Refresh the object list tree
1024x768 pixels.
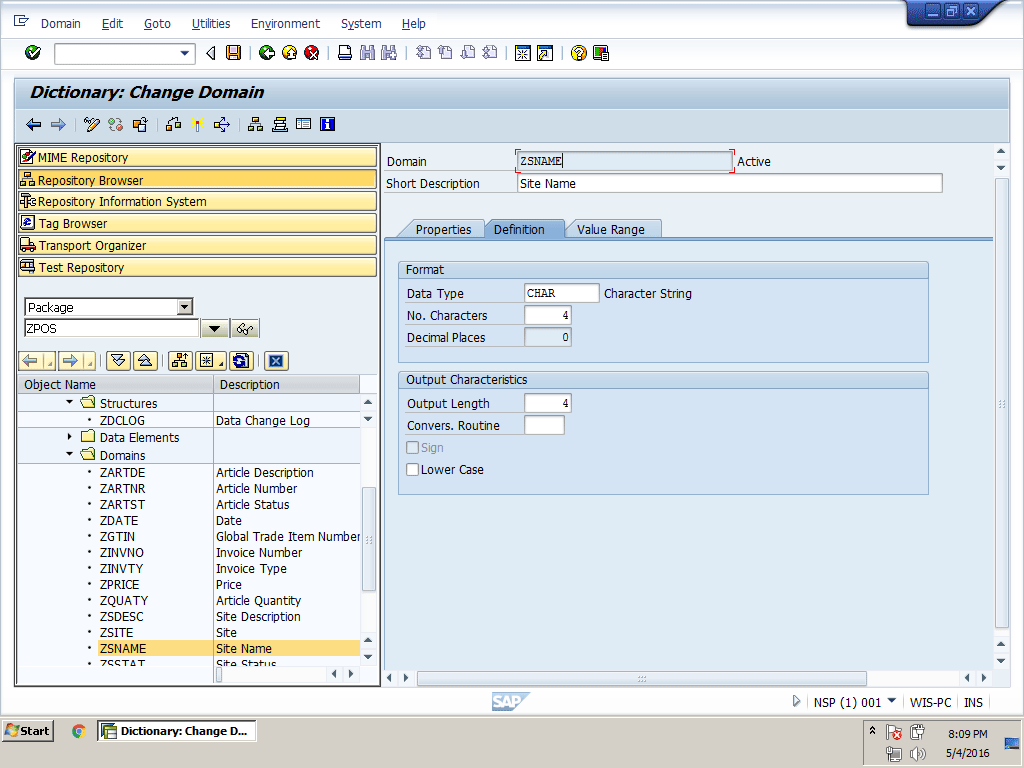coord(240,361)
